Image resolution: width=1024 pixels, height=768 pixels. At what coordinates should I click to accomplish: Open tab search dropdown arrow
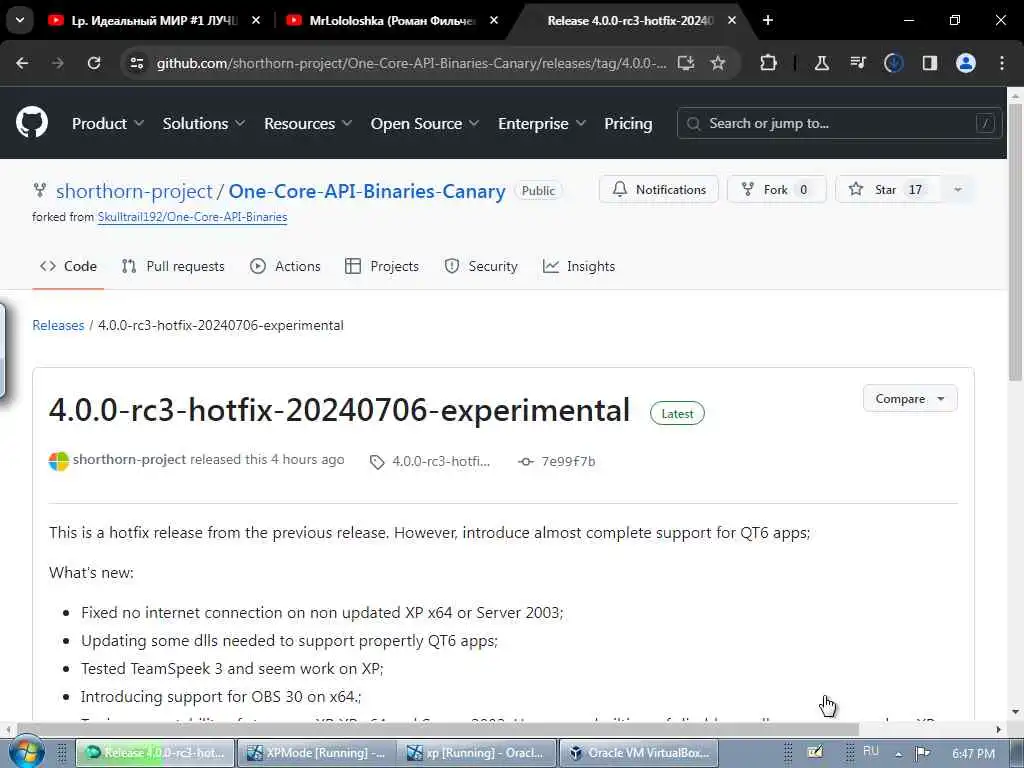click(x=20, y=20)
